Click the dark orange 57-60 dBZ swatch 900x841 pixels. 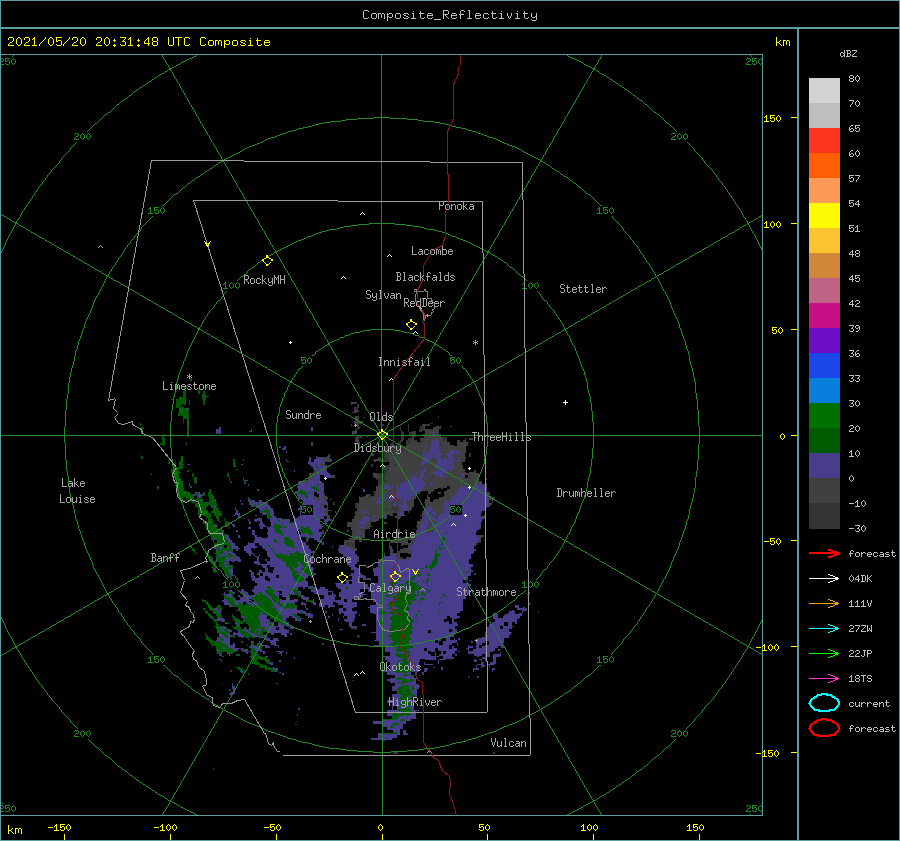click(x=824, y=165)
